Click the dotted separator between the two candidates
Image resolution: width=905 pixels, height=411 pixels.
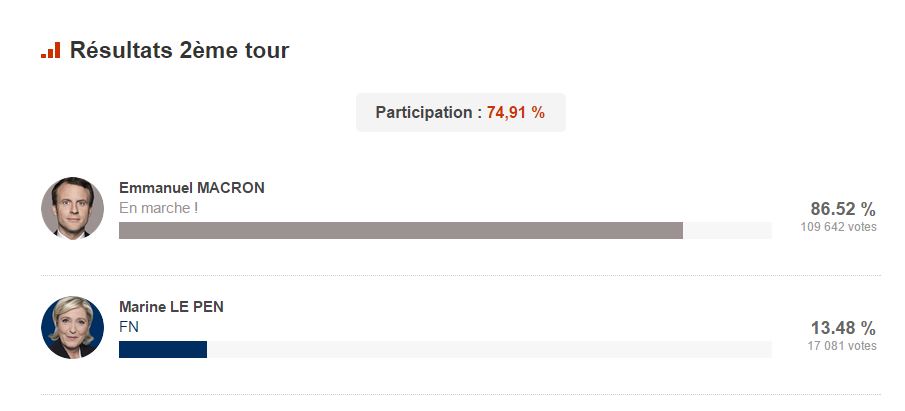click(460, 275)
